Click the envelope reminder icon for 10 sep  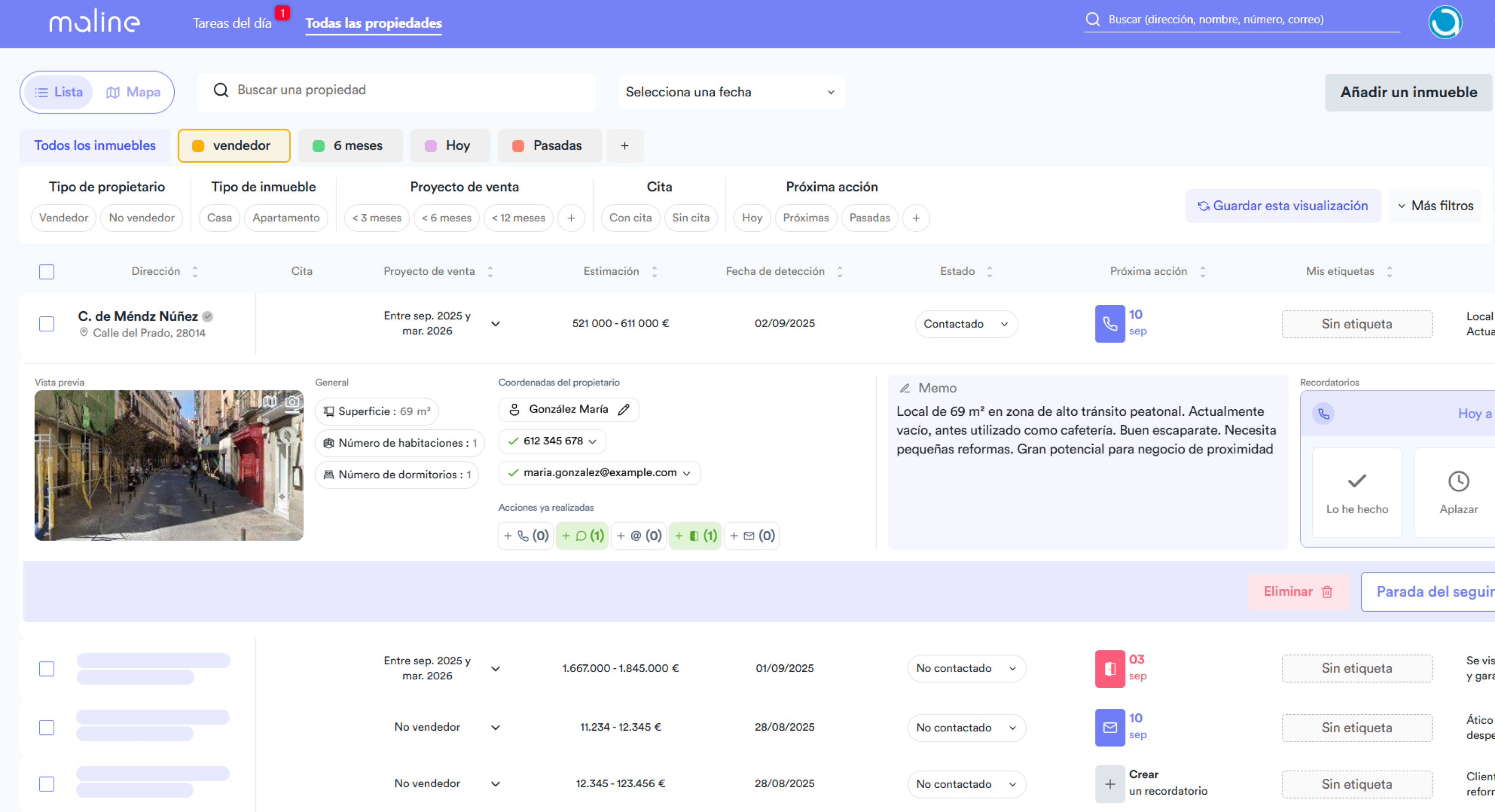click(1109, 727)
